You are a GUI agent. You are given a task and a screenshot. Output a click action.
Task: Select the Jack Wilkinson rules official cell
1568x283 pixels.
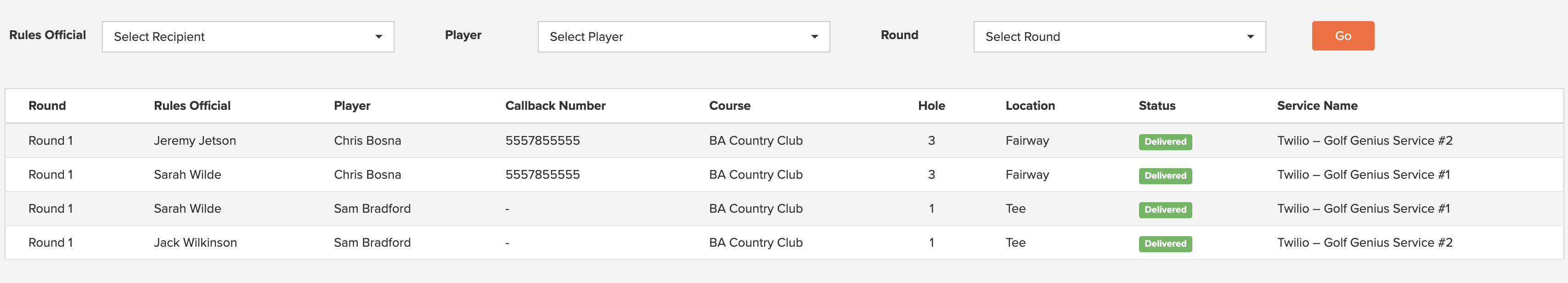[195, 242]
